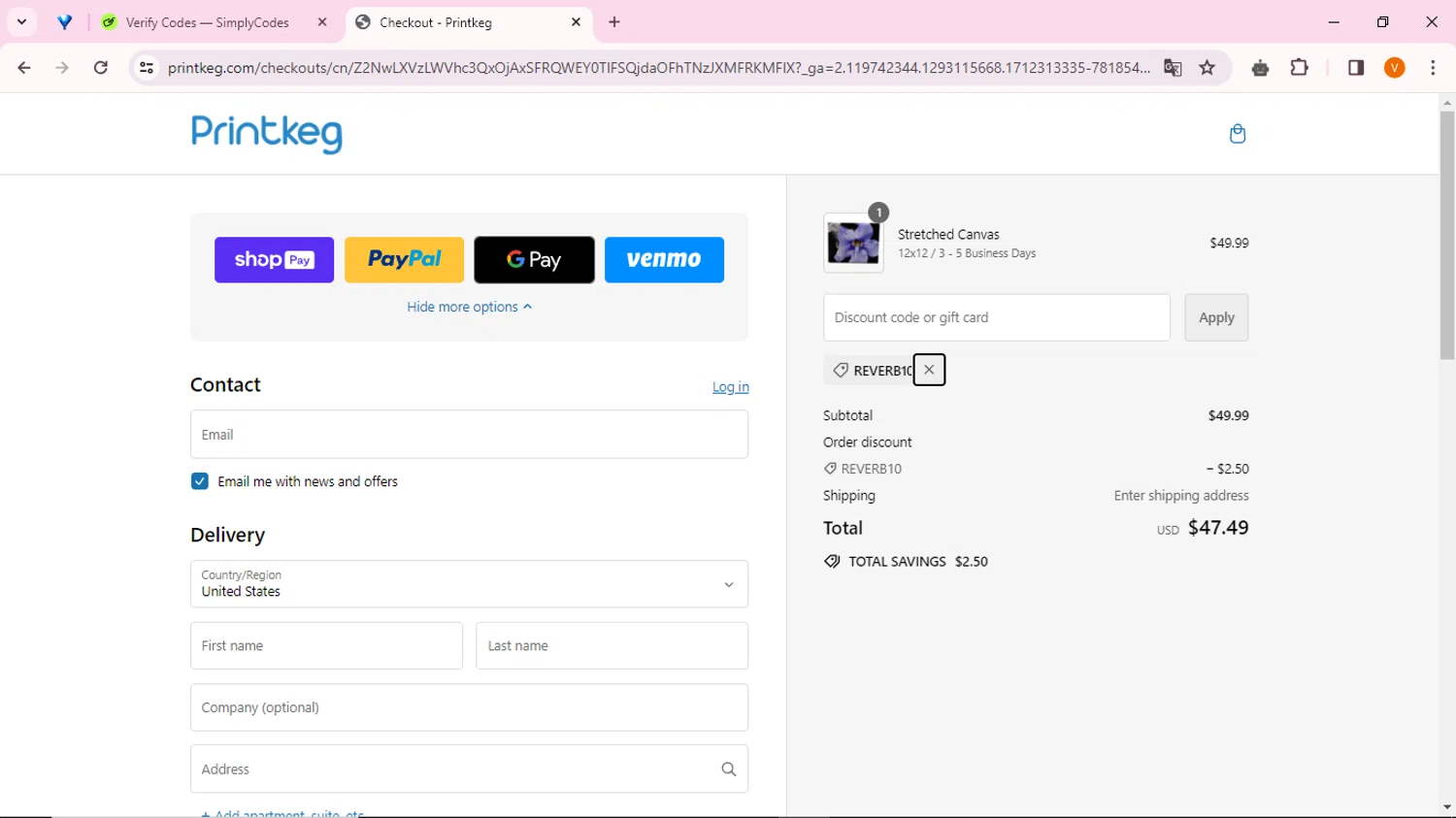This screenshot has height=818, width=1456.
Task: Click the TOTAL SAVINGS $2.50 text
Action: 918,562
